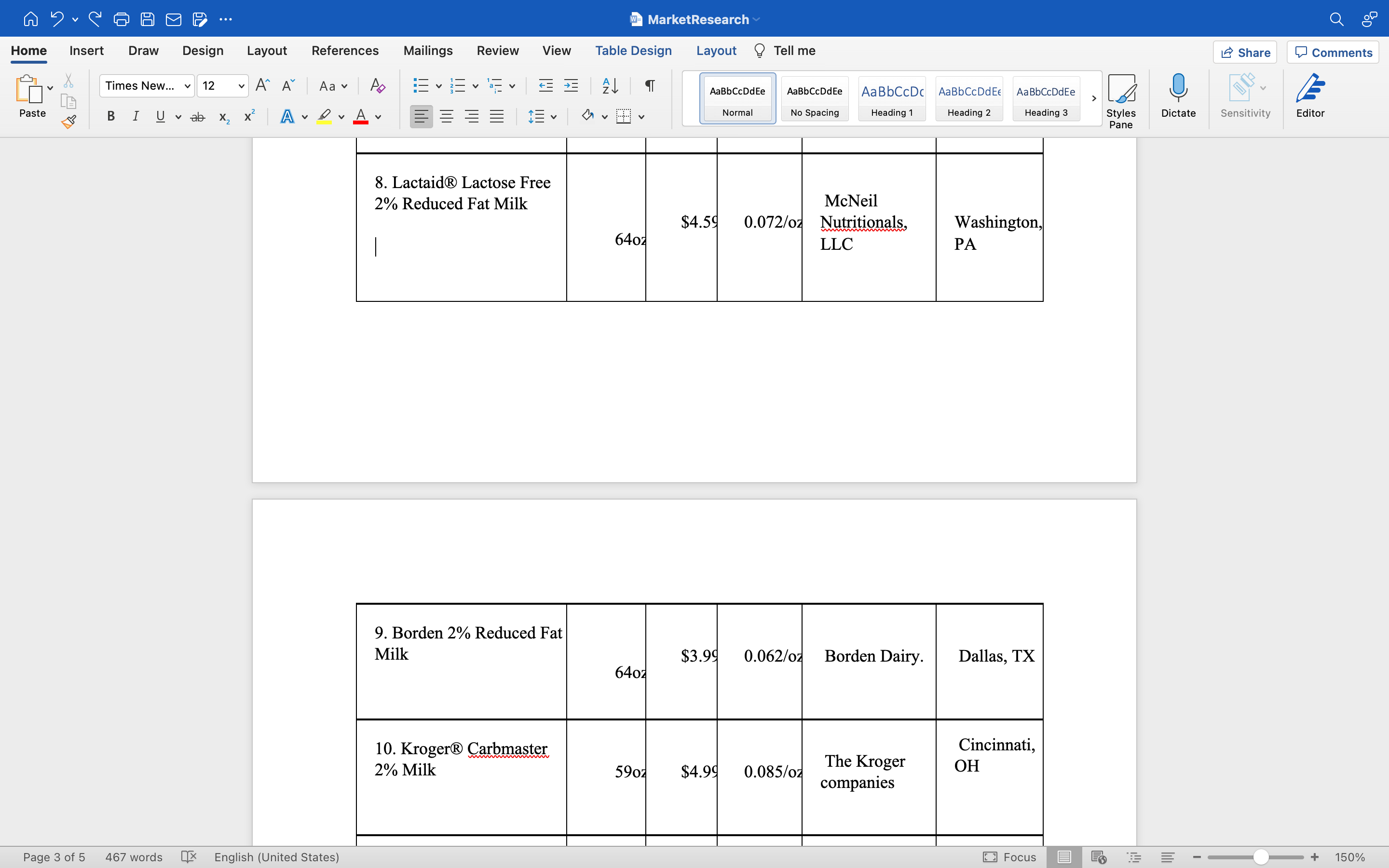Click the Sort A-Z icon
This screenshot has width=1389, height=868.
click(610, 86)
